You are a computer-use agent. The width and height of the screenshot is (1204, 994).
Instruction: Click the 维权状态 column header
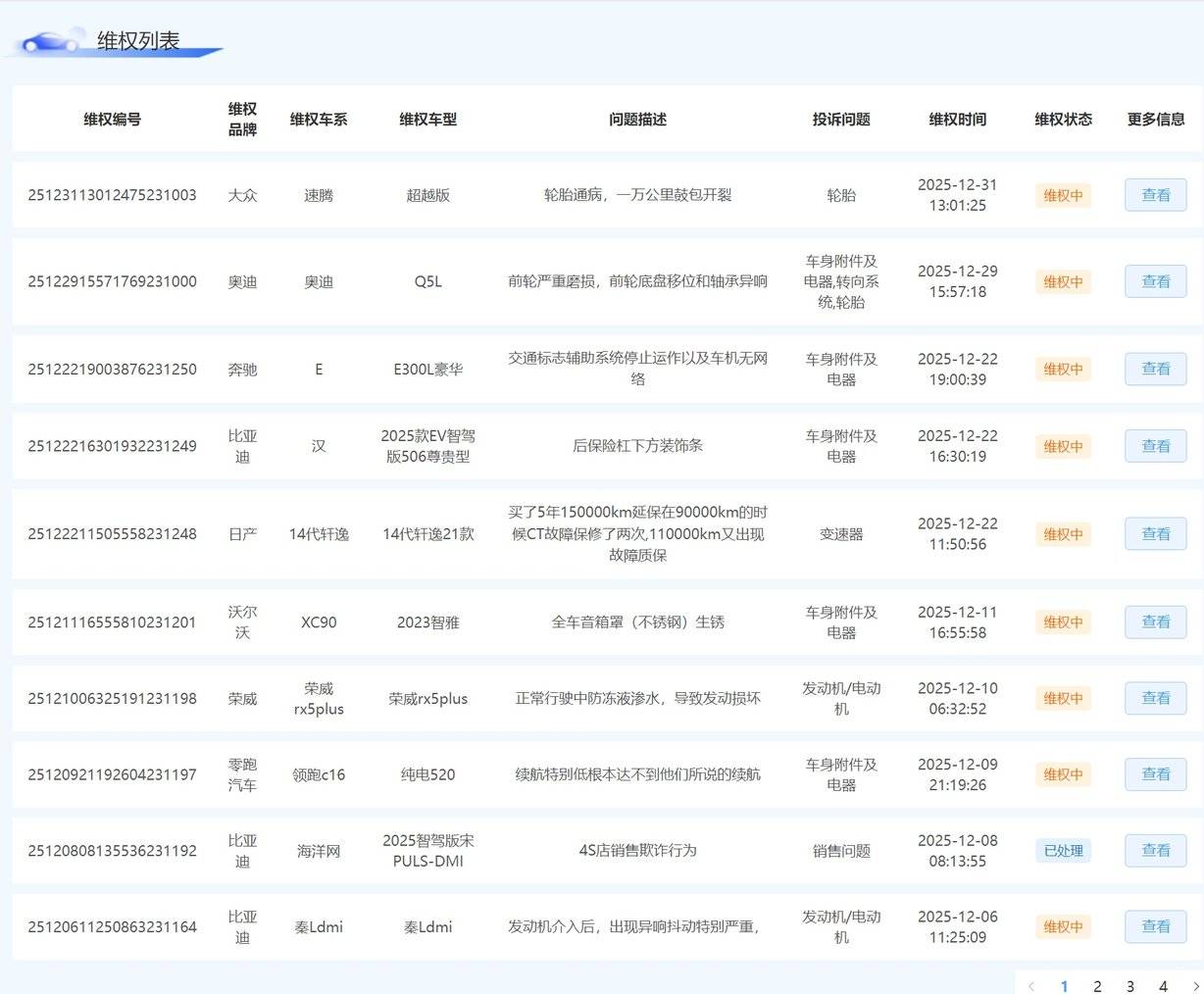pos(1063,120)
